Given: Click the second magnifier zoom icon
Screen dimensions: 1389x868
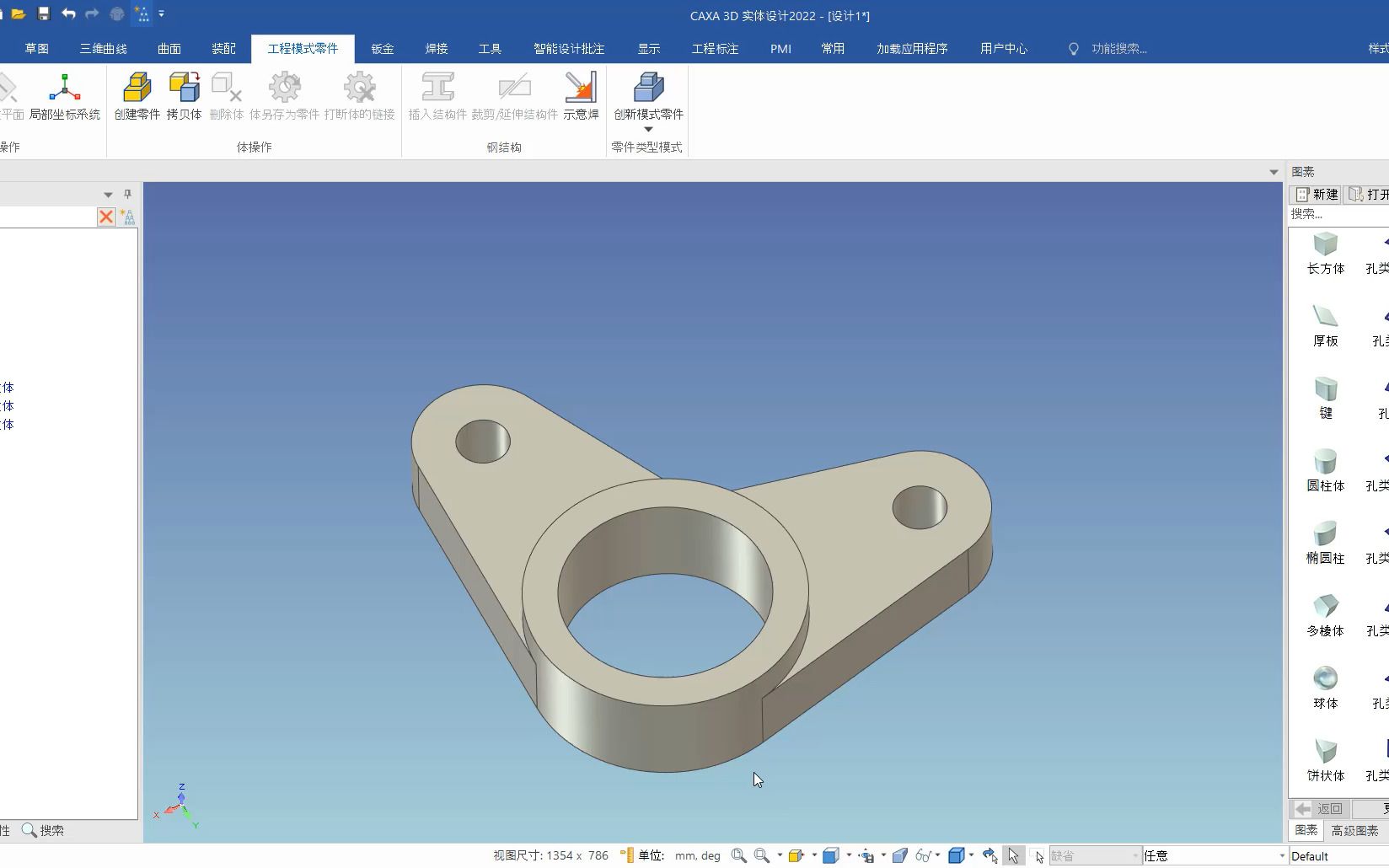Looking at the screenshot, I should coord(762,855).
